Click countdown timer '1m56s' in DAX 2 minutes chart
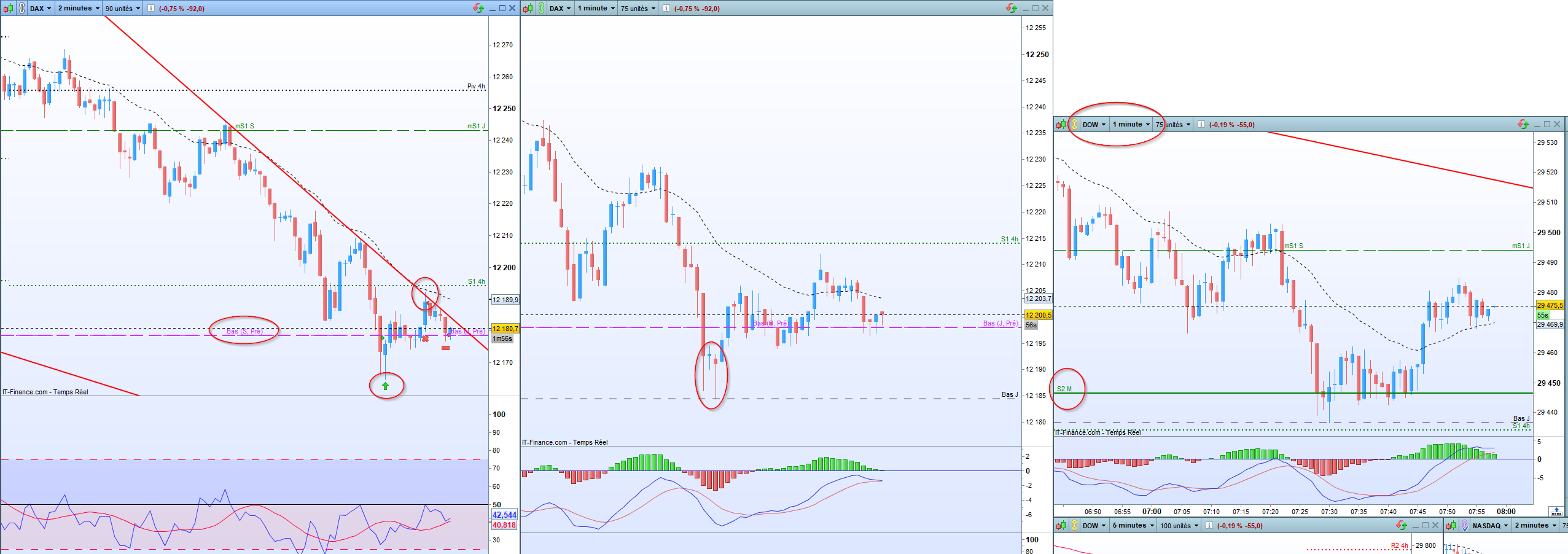Screen dimensions: 1568x554 pos(502,338)
